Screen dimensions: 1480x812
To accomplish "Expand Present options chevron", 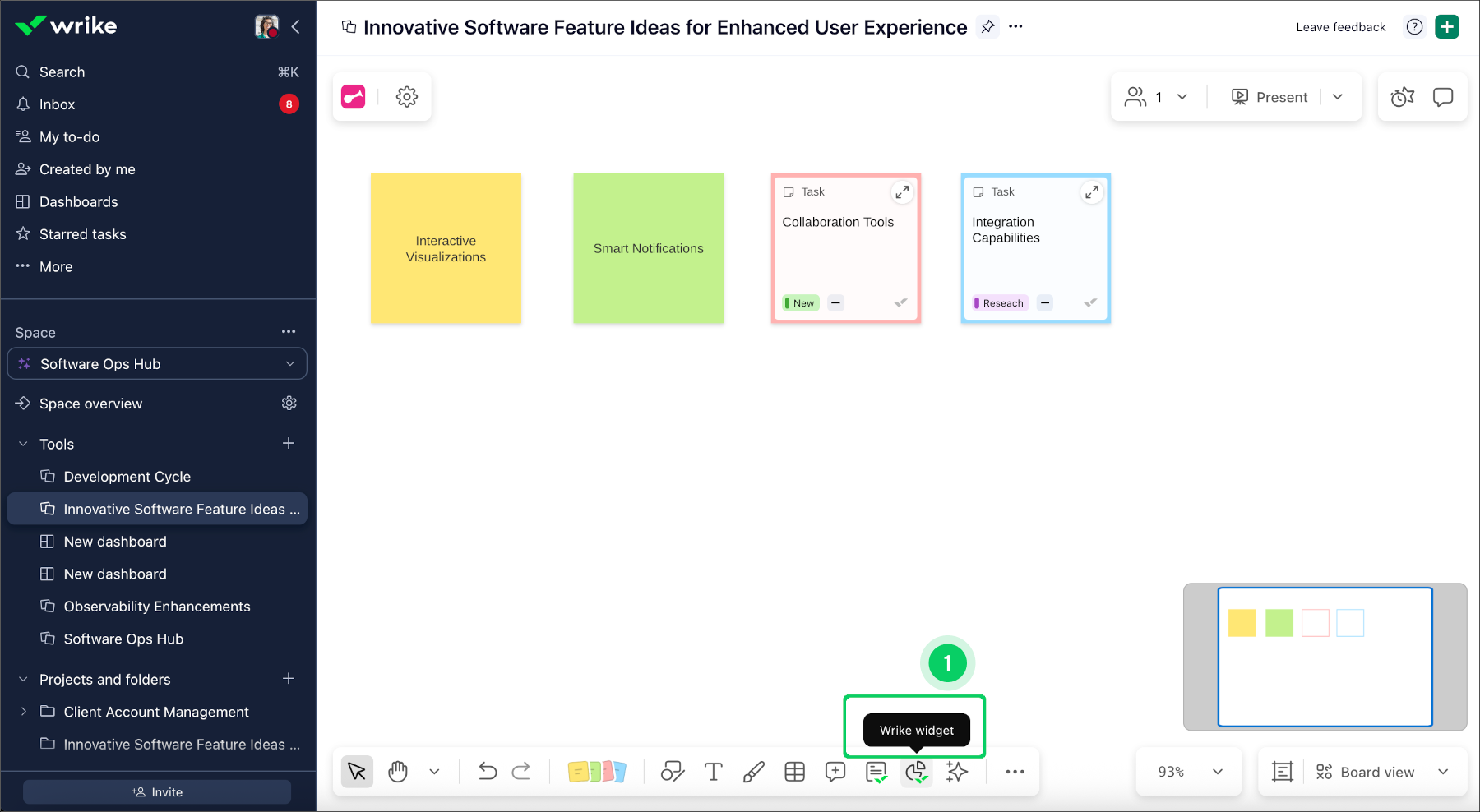I will [x=1338, y=97].
